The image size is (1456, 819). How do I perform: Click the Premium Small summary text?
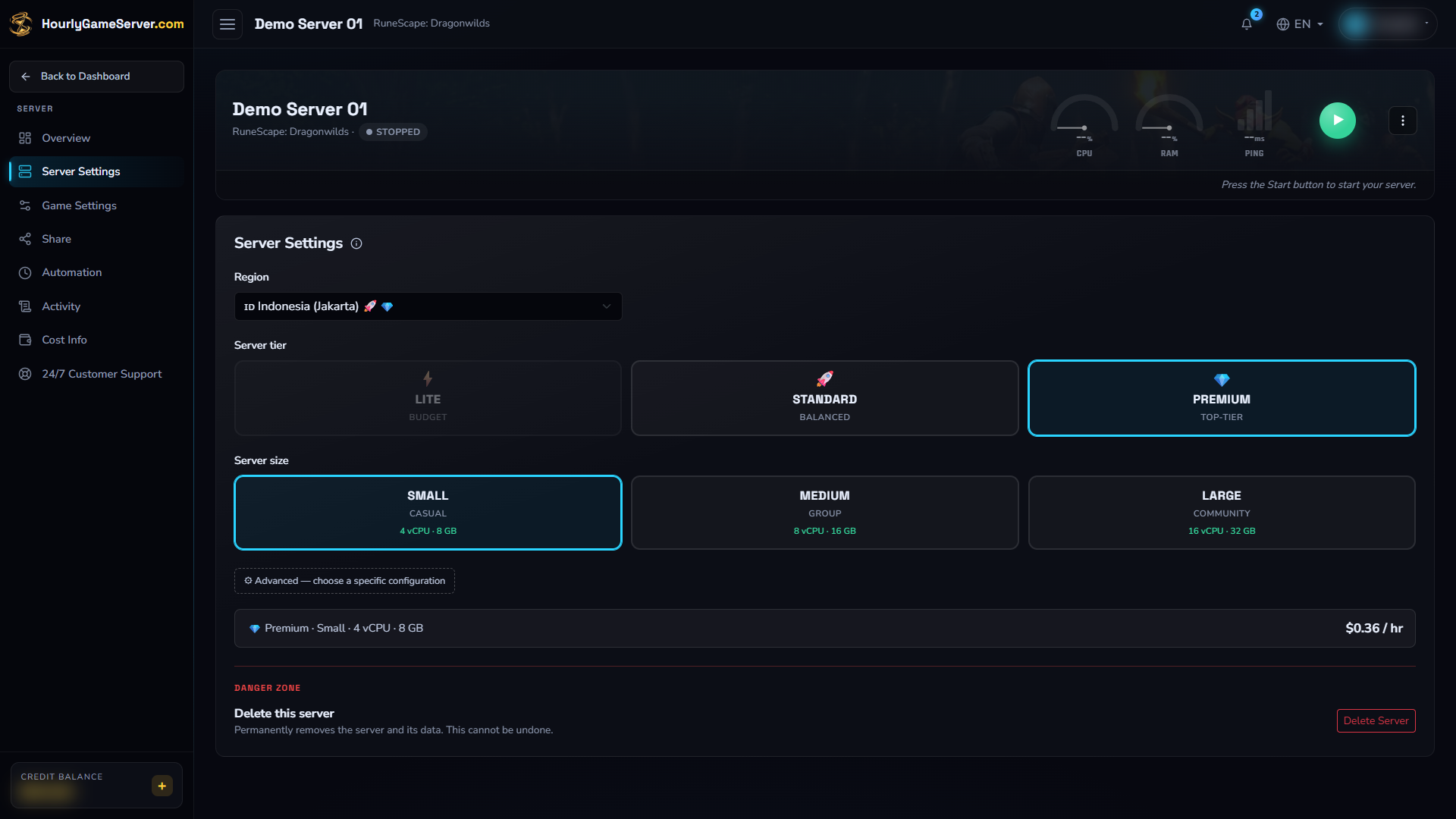(x=337, y=628)
